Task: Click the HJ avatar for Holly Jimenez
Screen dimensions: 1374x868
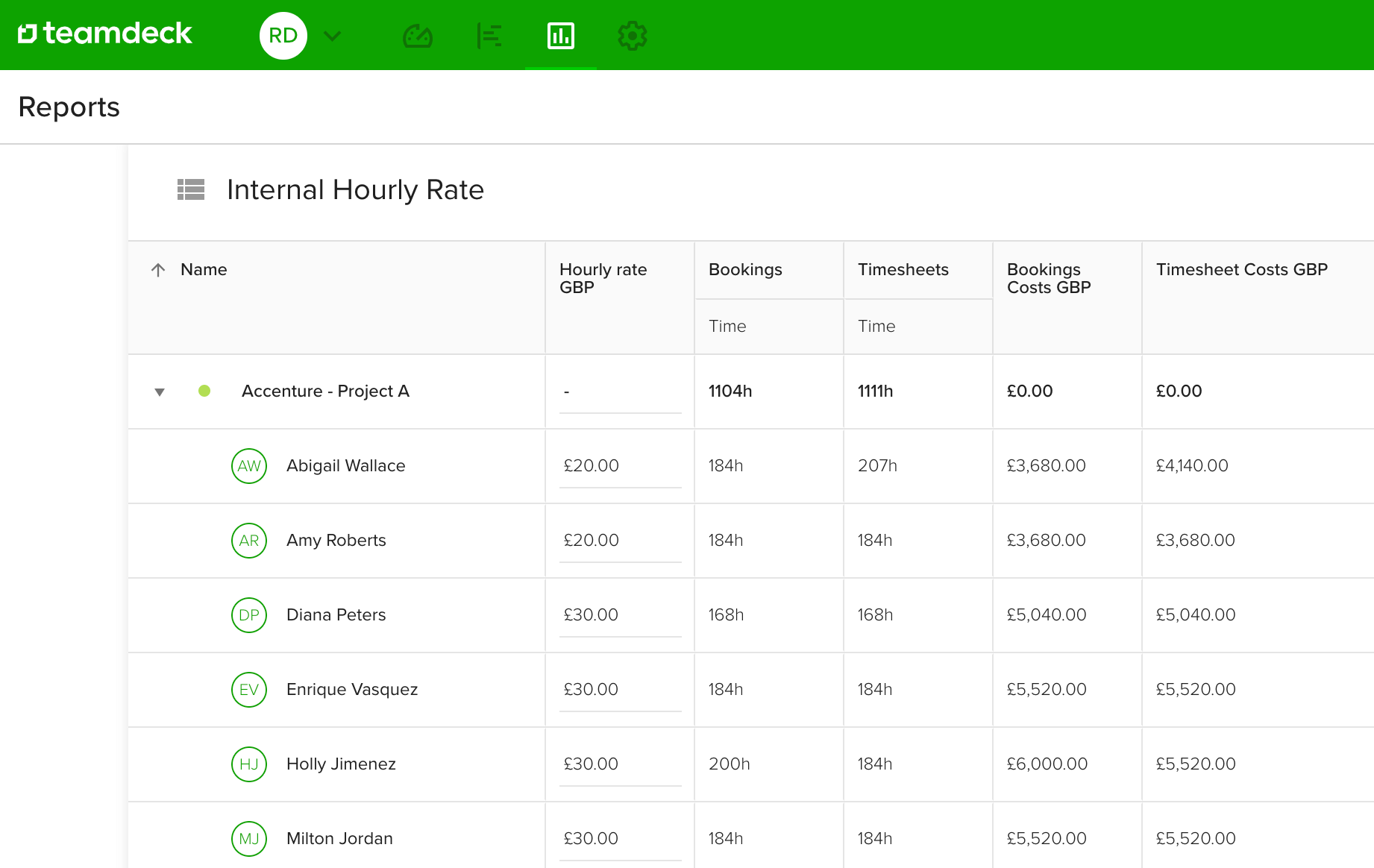Action: 249,764
